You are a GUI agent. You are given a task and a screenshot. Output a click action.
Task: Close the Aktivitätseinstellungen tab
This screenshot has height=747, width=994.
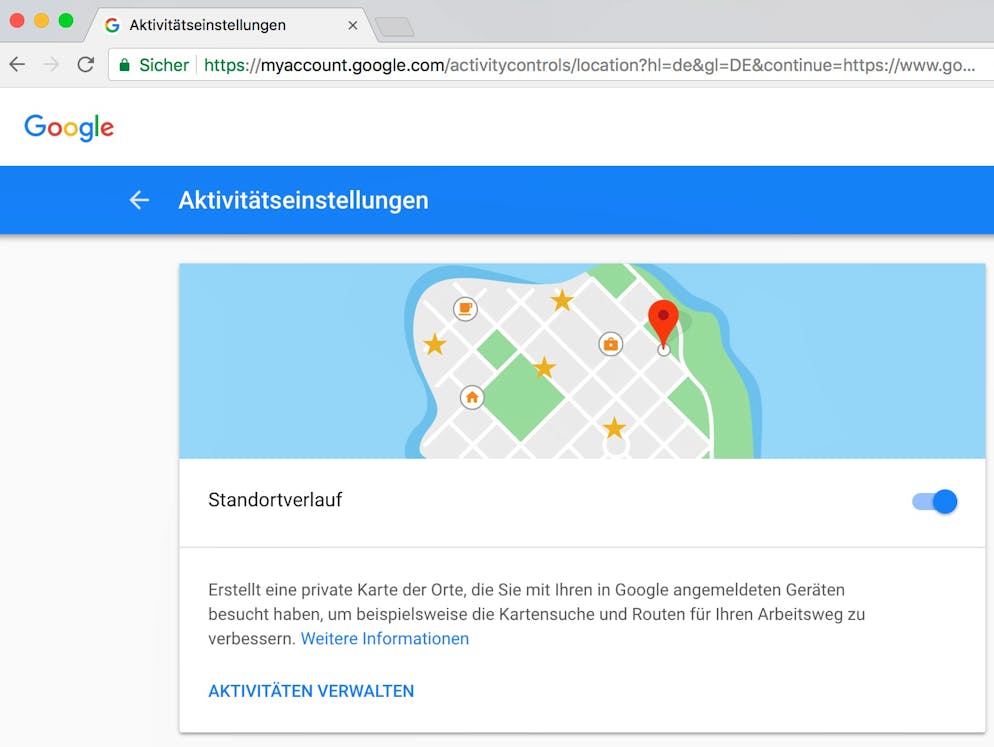click(352, 25)
